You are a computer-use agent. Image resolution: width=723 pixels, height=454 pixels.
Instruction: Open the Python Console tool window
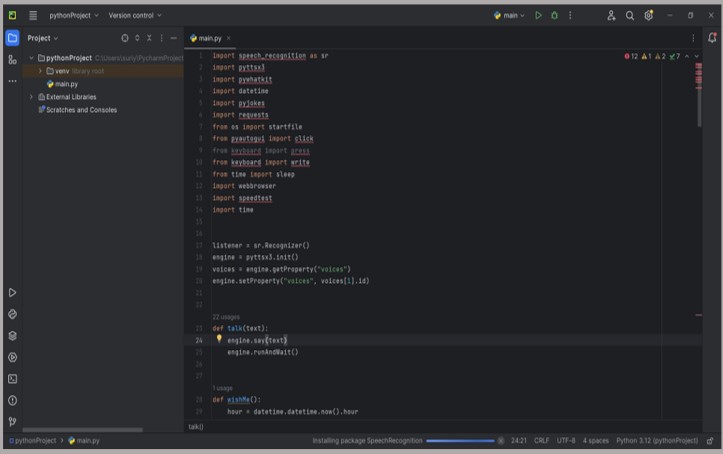pyautogui.click(x=12, y=314)
